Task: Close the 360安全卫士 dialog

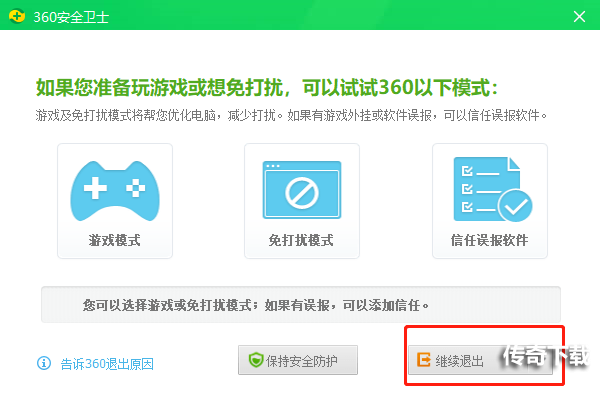Action: [x=579, y=16]
